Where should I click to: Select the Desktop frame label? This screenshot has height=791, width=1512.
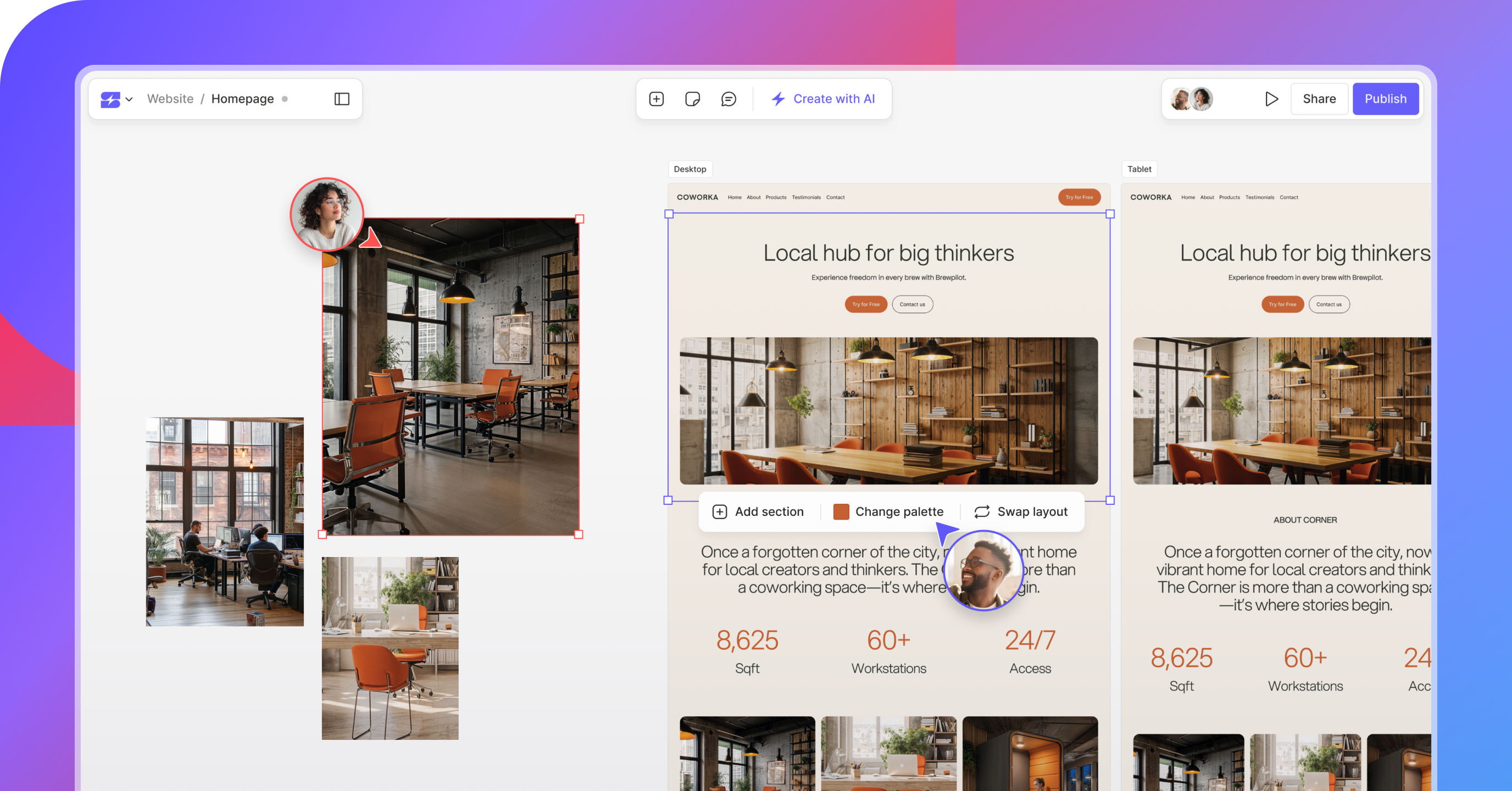click(690, 169)
